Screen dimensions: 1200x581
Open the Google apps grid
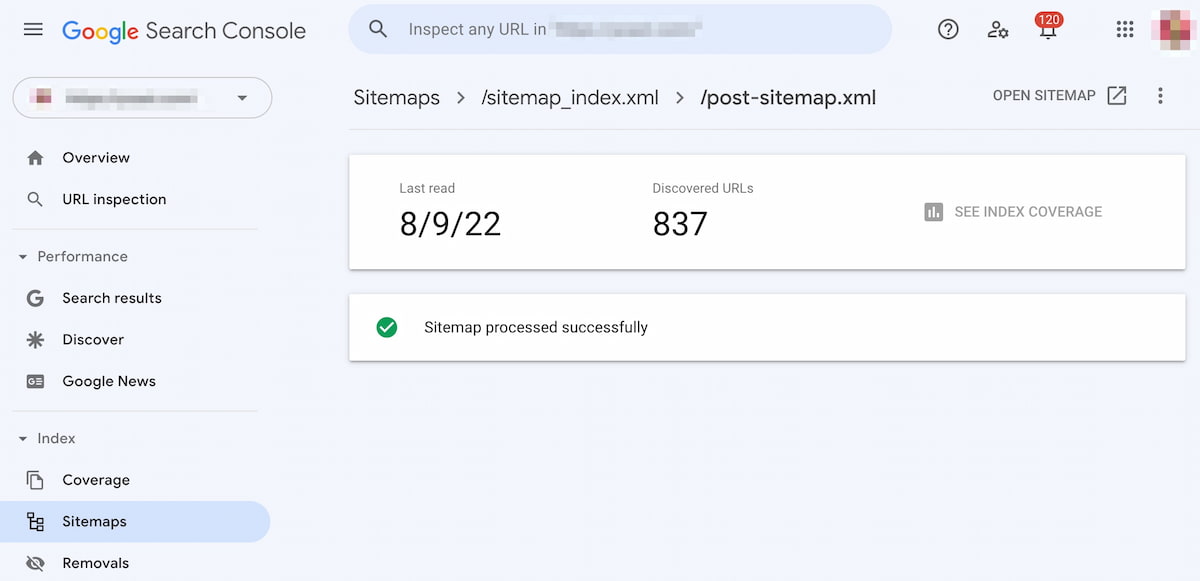(x=1125, y=30)
